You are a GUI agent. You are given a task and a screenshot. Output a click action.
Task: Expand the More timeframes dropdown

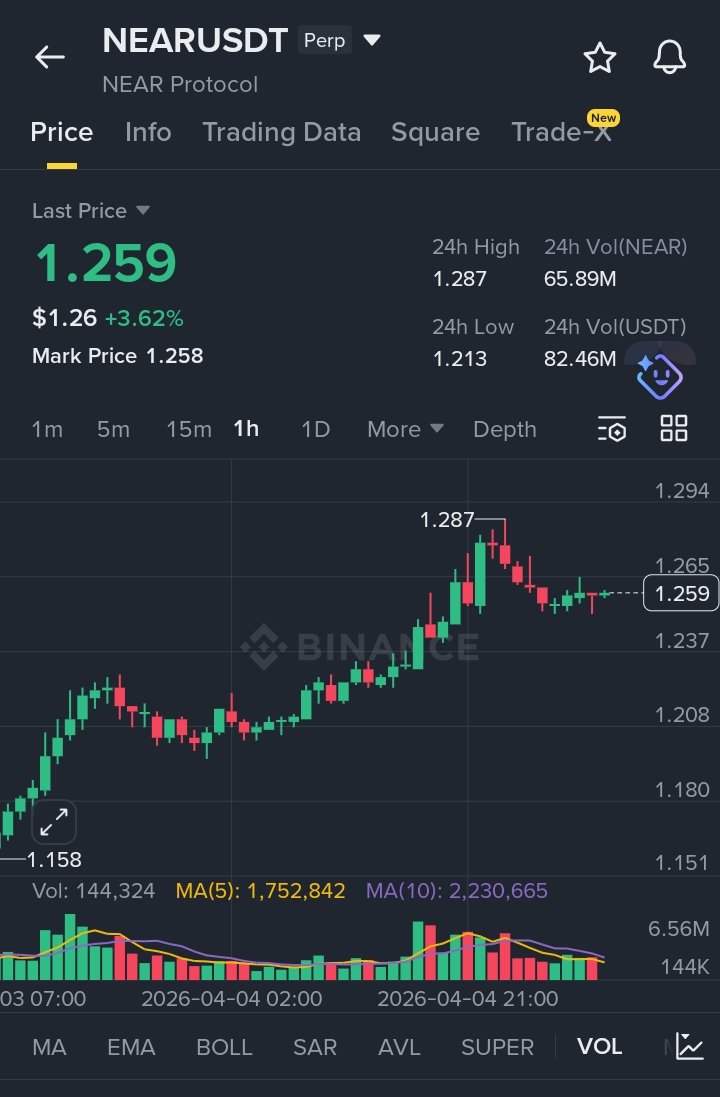(x=405, y=429)
